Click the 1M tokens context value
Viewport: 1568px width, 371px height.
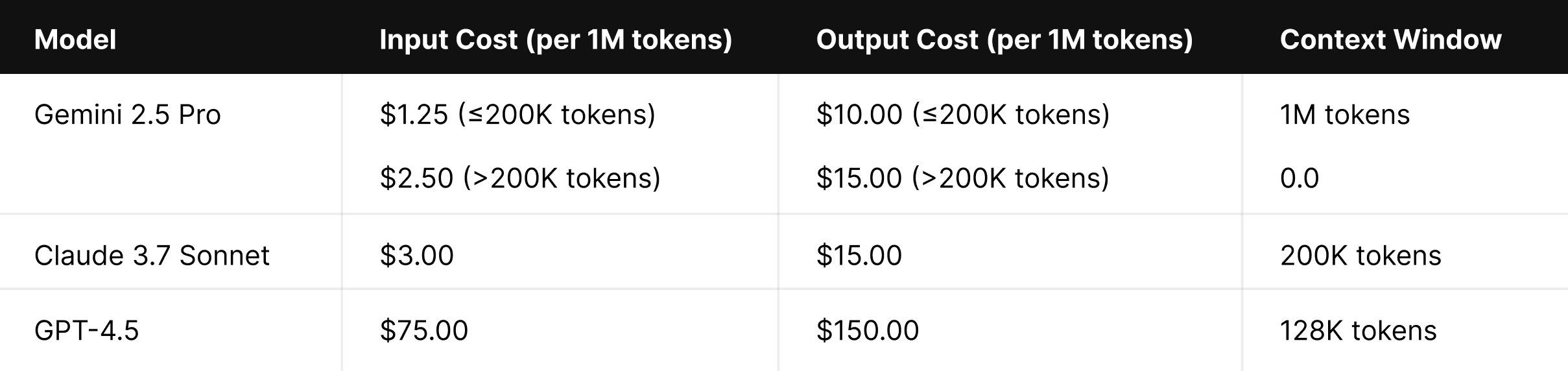pyautogui.click(x=1345, y=115)
